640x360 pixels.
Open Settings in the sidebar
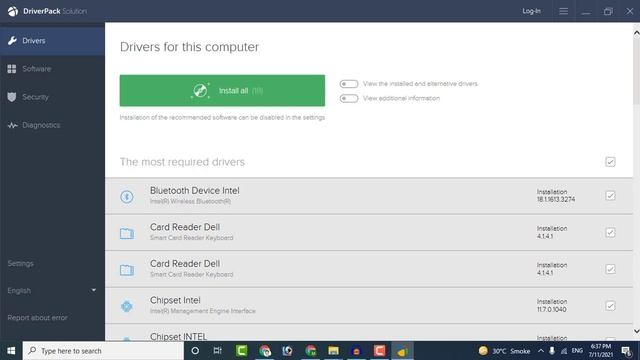pyautogui.click(x=20, y=263)
